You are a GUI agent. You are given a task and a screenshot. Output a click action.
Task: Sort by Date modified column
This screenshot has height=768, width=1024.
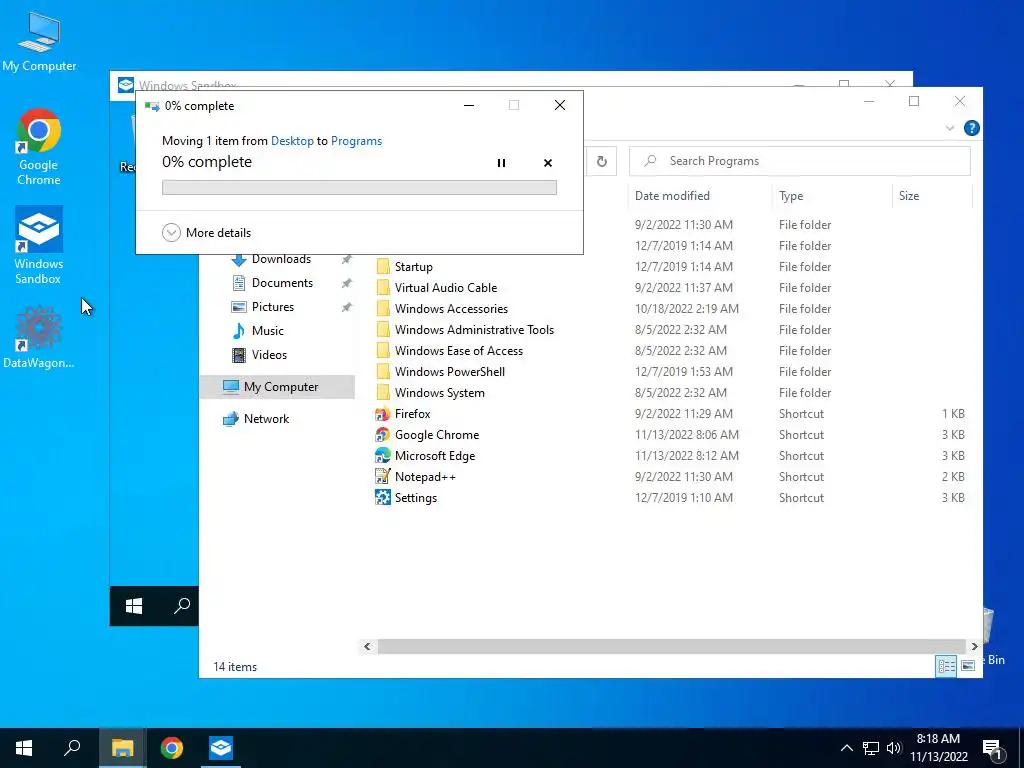[699, 196]
